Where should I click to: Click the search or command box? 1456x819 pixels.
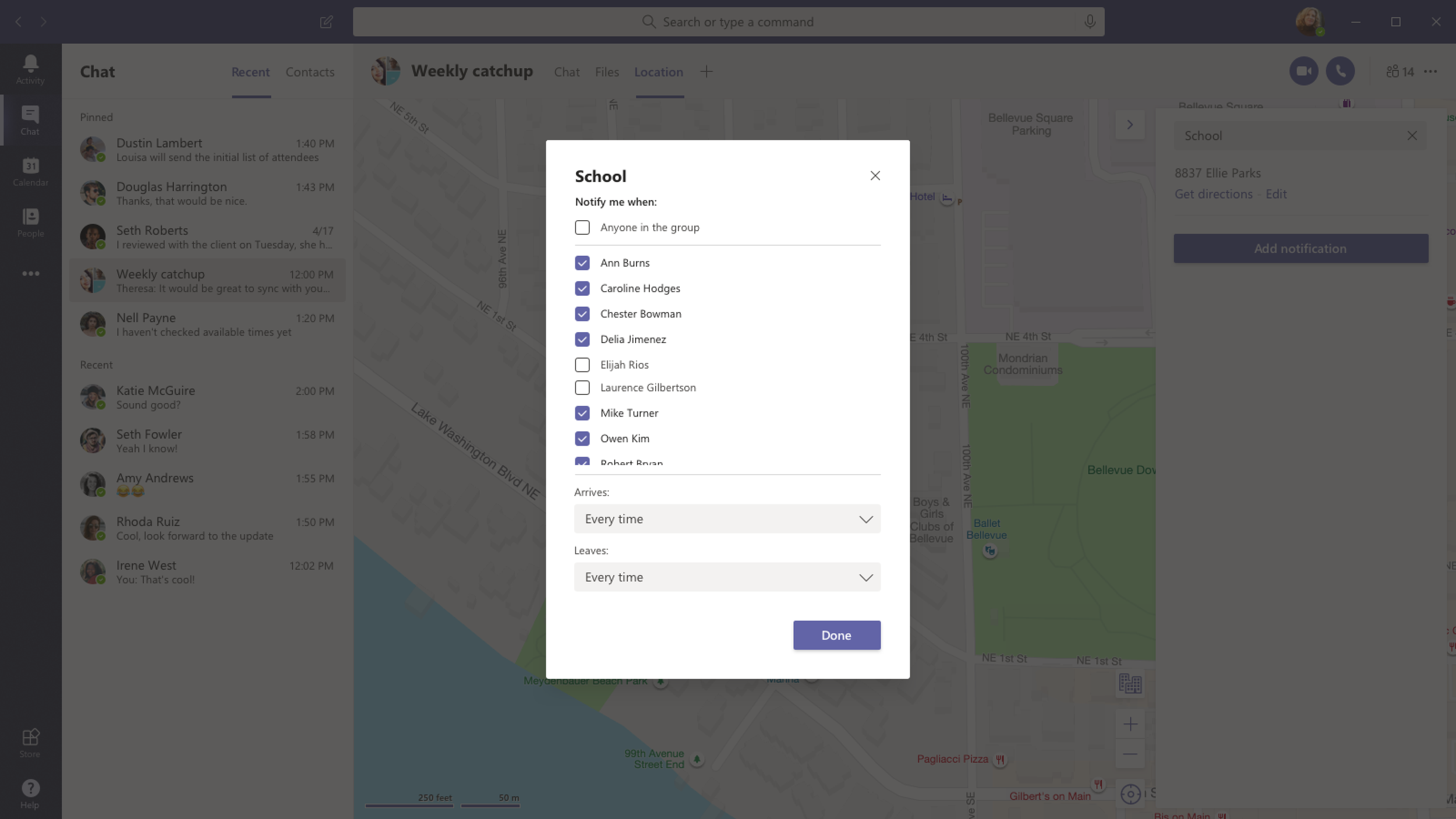(x=729, y=22)
